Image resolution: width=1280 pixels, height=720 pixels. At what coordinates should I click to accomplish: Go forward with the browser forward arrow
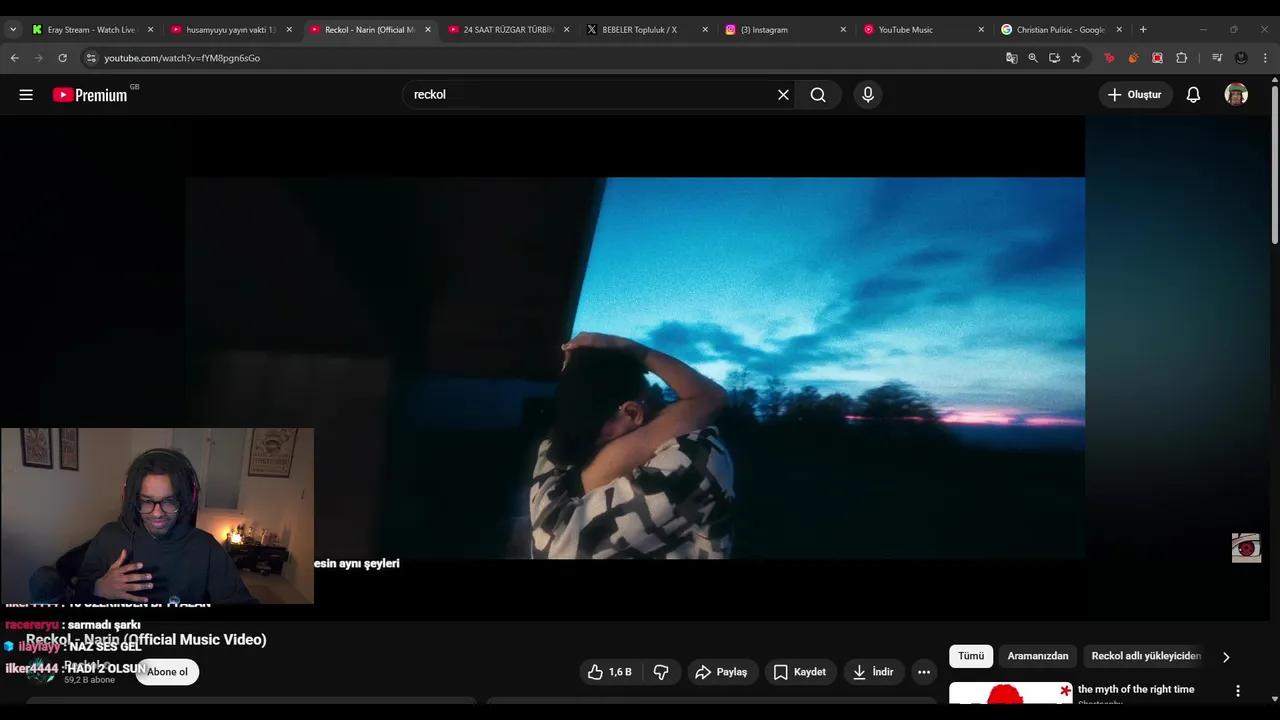coord(39,58)
